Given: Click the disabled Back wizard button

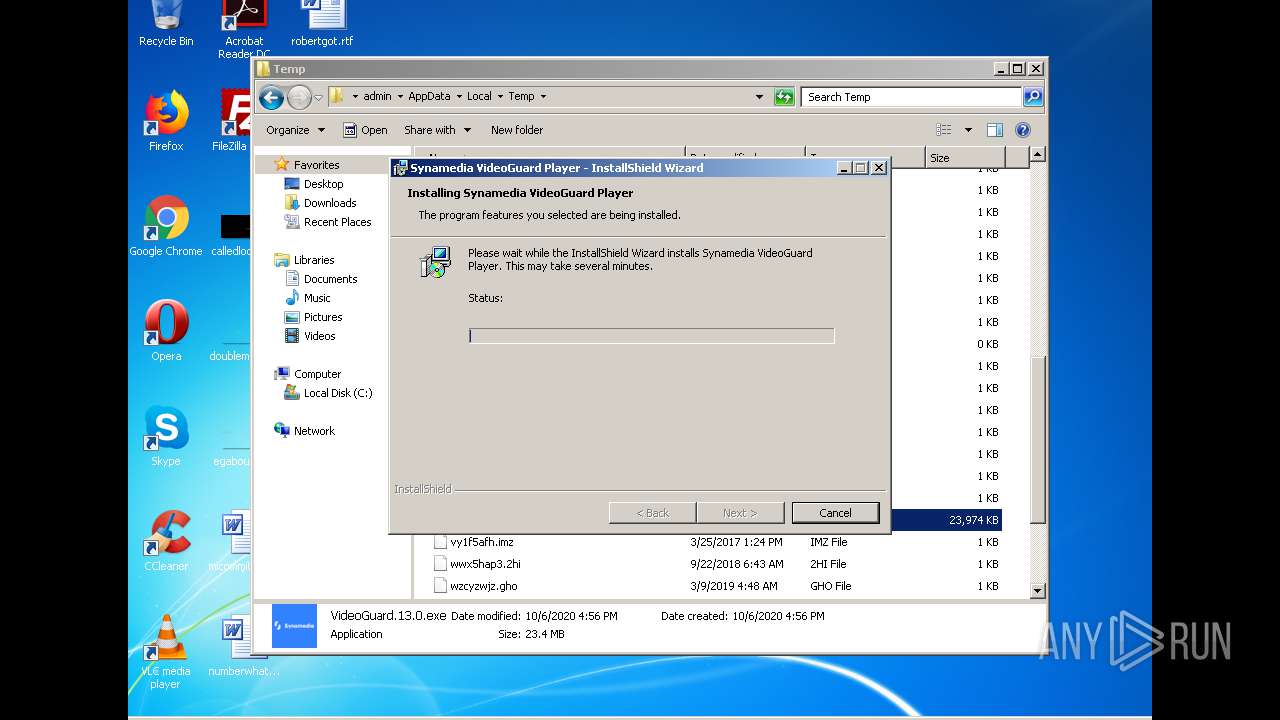Looking at the screenshot, I should click(653, 513).
